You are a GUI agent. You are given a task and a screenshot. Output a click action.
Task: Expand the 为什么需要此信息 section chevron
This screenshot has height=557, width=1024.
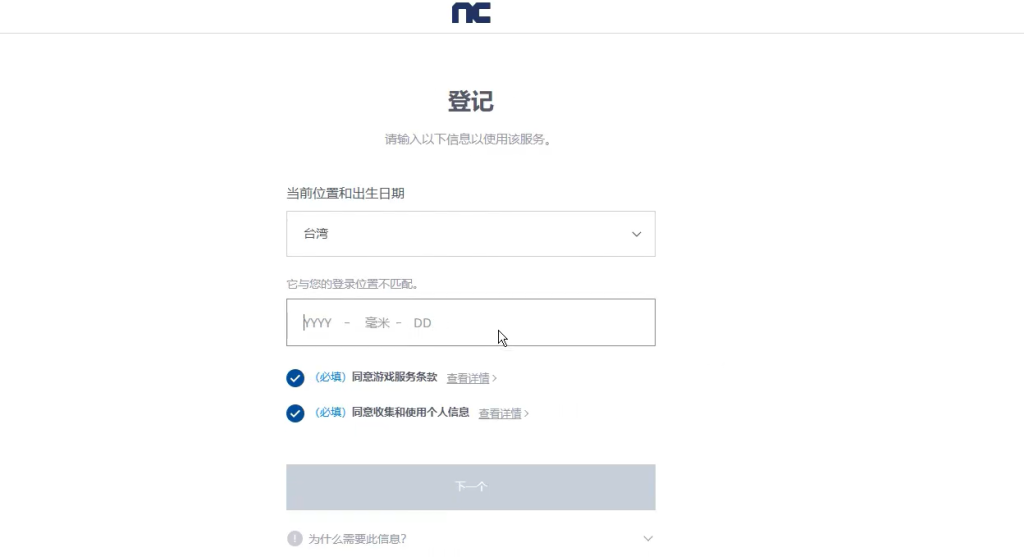pos(648,539)
